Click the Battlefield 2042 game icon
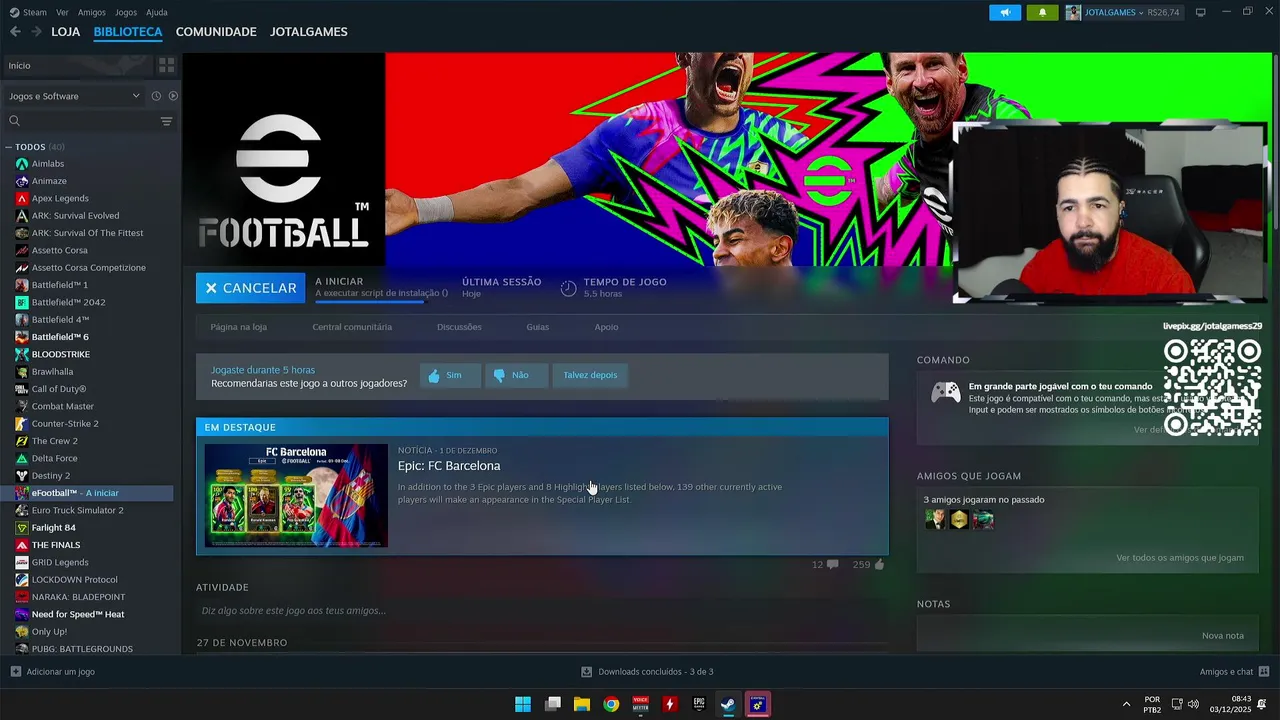 coord(22,302)
